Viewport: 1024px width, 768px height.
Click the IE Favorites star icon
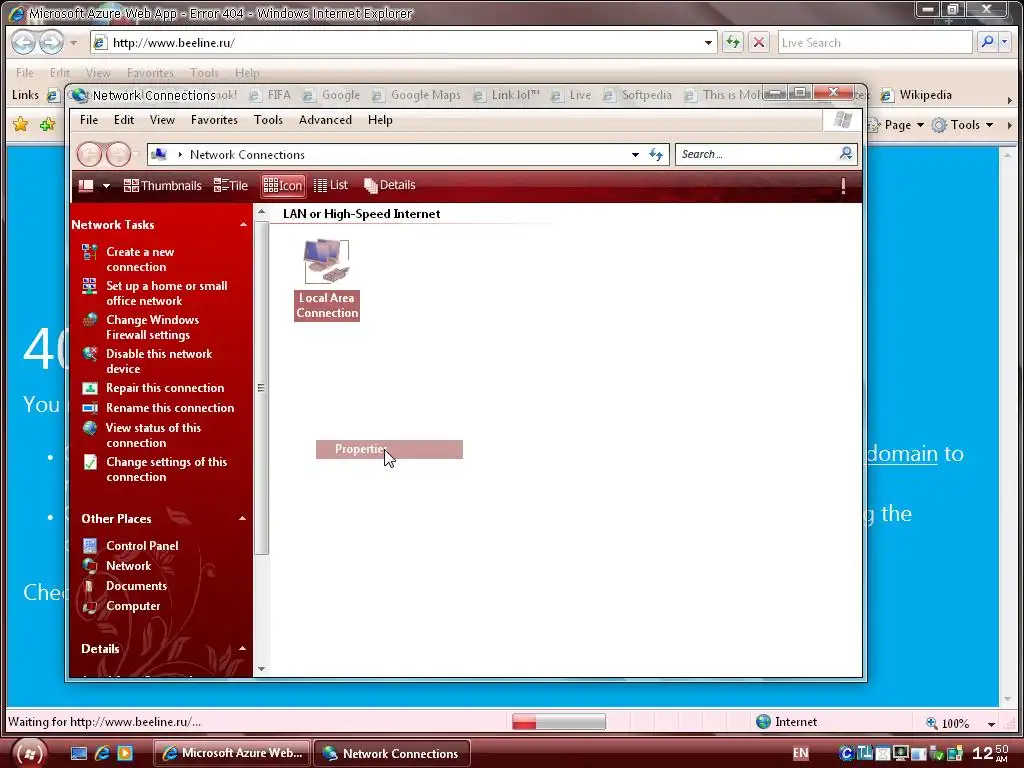[x=20, y=124]
